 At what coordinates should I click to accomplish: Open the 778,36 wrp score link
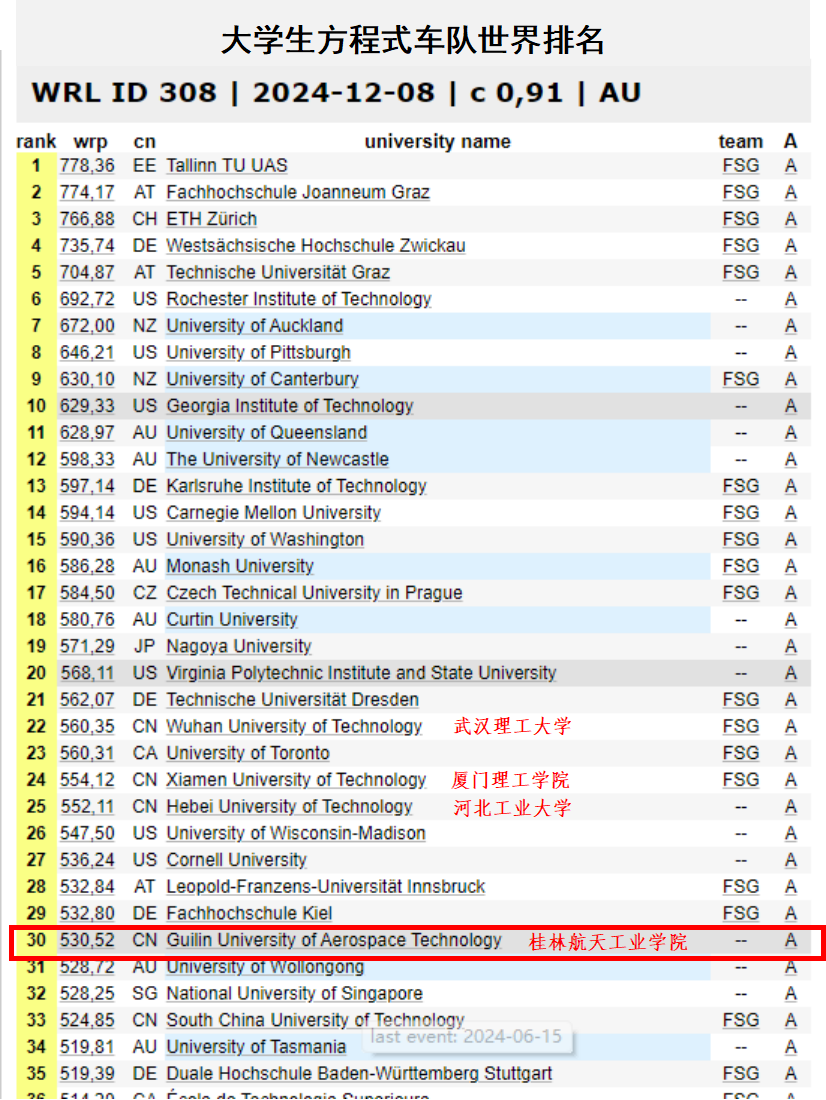coord(87,166)
